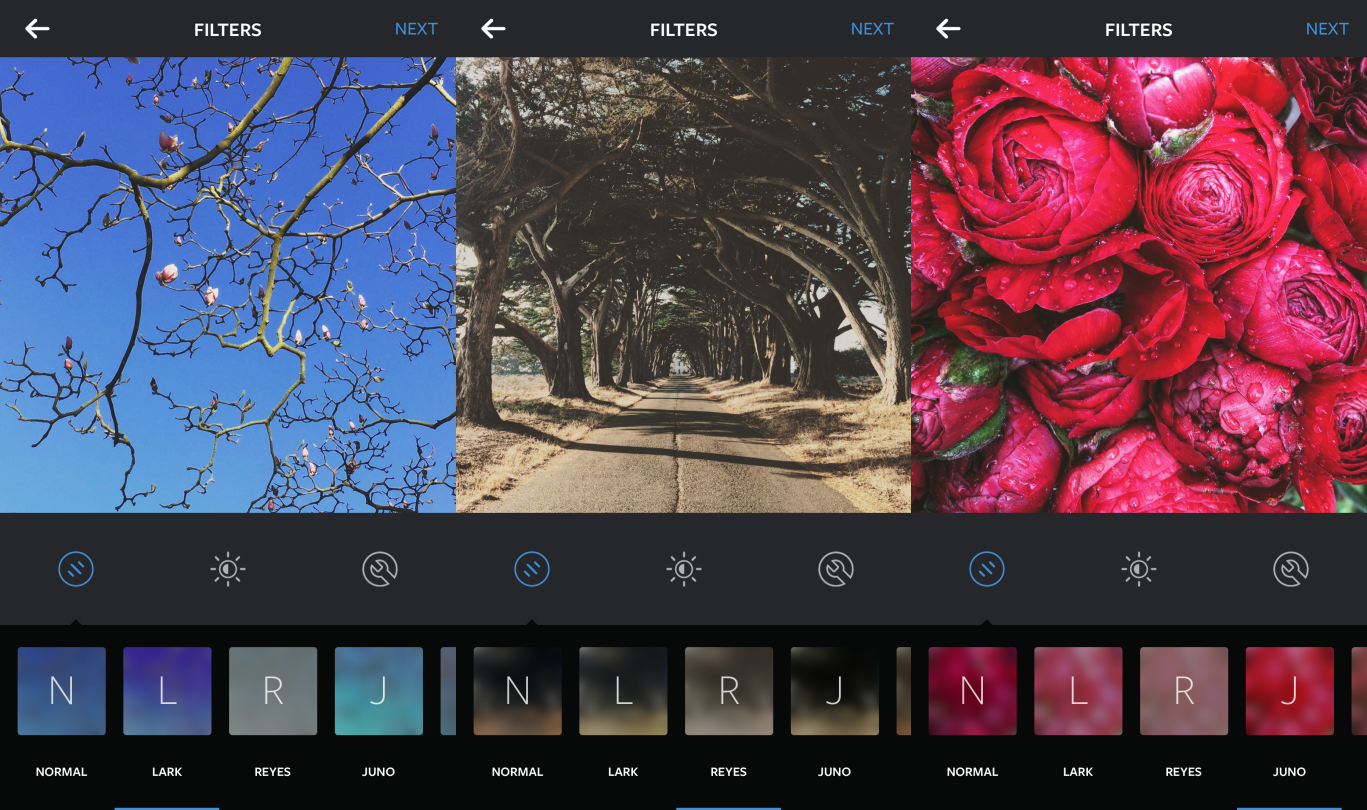Screen dimensions: 1367x810
Task: Apply Juno filter thumbnail for tree tunnel photo
Action: pos(835,691)
